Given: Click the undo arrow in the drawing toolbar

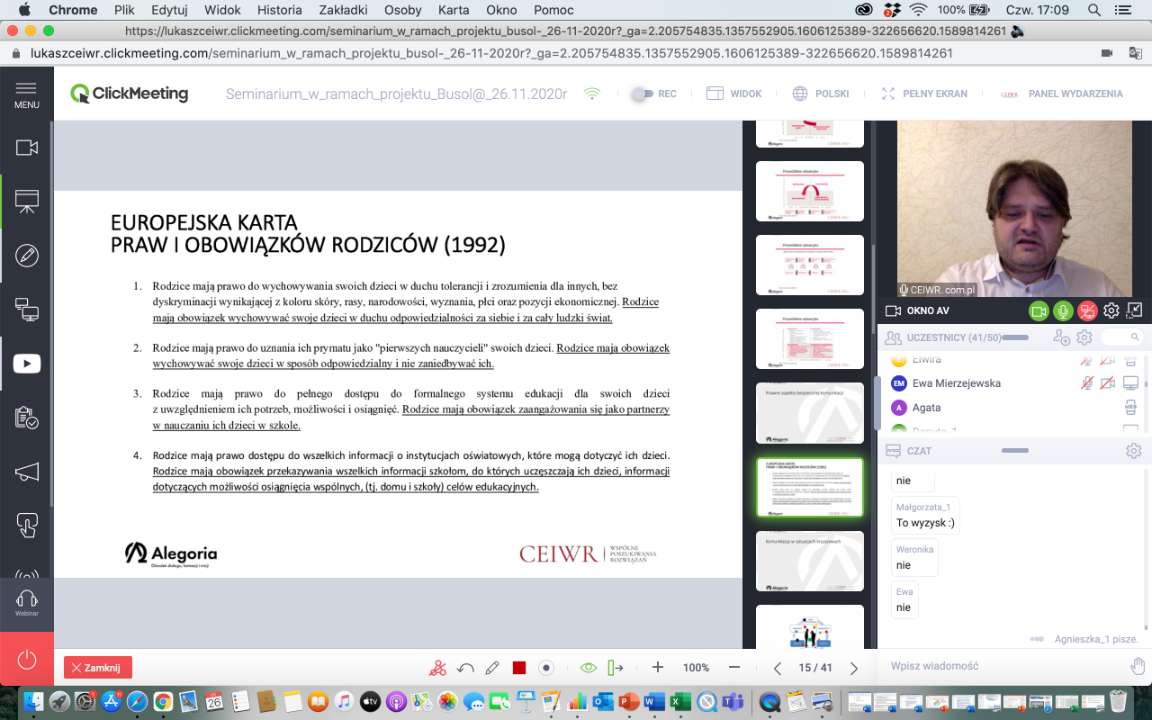Looking at the screenshot, I should [x=465, y=667].
